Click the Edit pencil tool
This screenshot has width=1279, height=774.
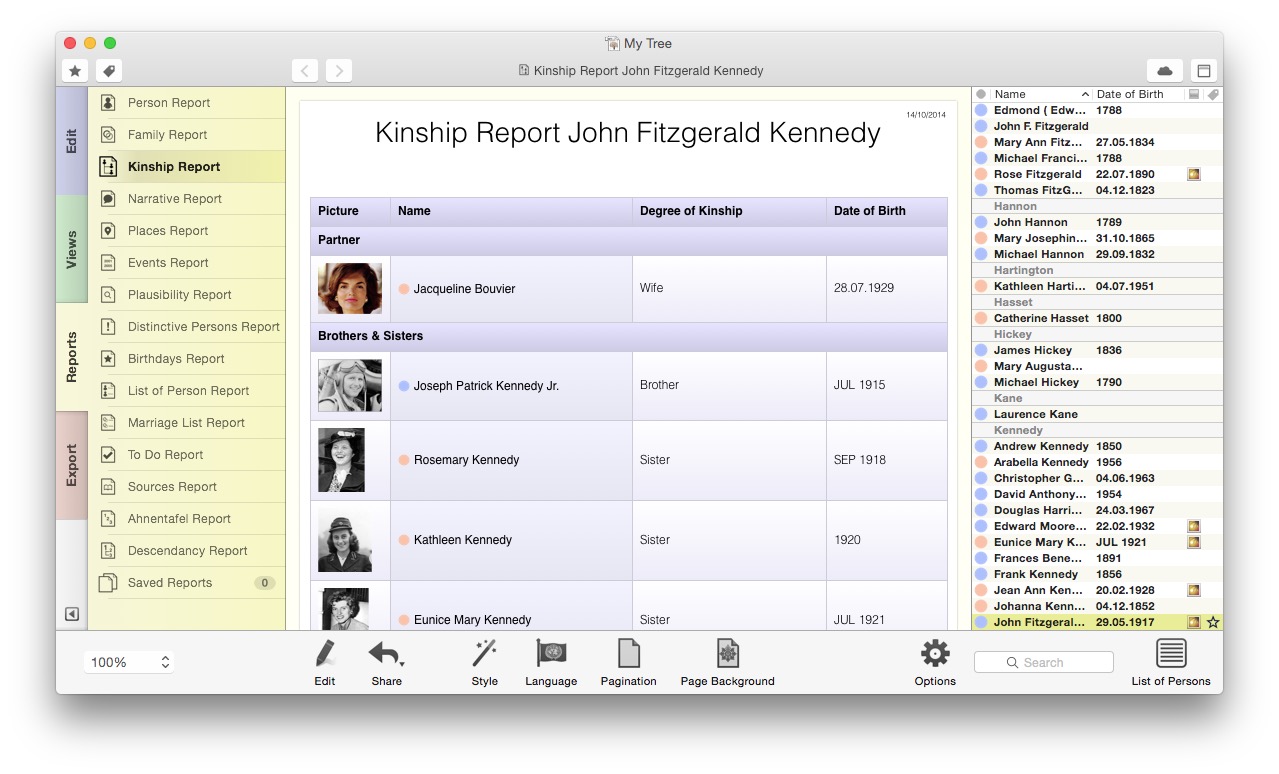pos(325,663)
